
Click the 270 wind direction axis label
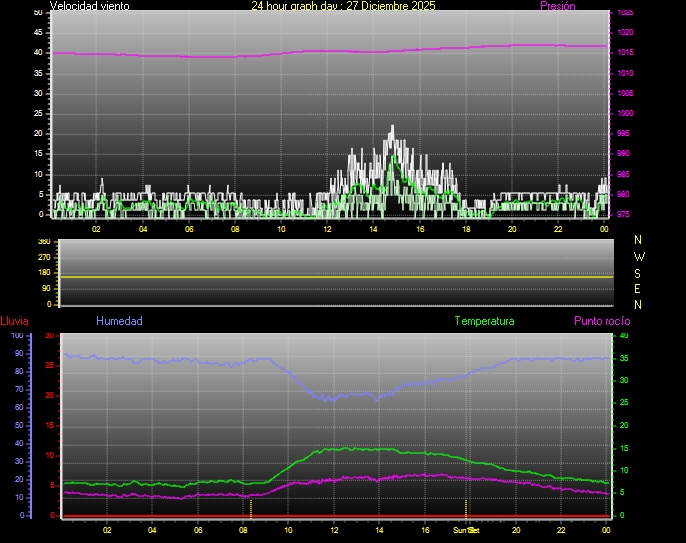(43, 257)
